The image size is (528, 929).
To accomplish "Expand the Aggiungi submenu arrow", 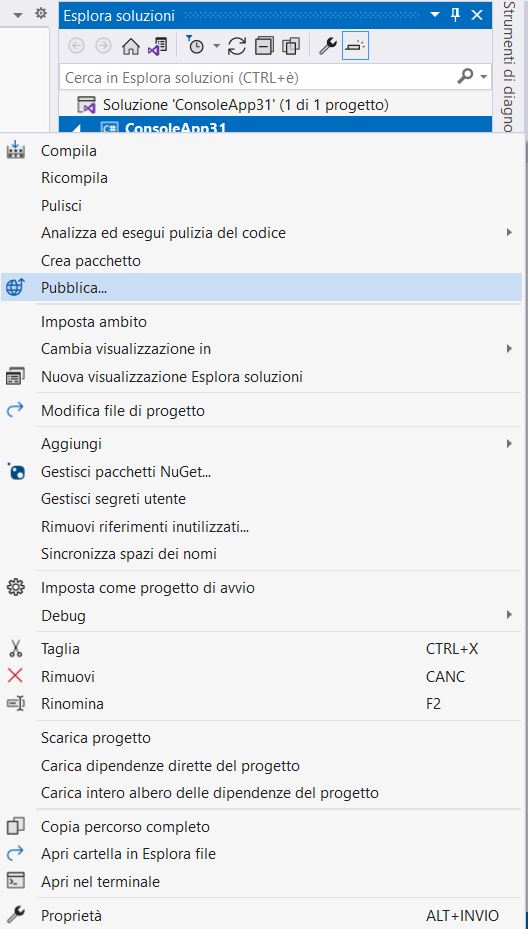I will pos(508,443).
